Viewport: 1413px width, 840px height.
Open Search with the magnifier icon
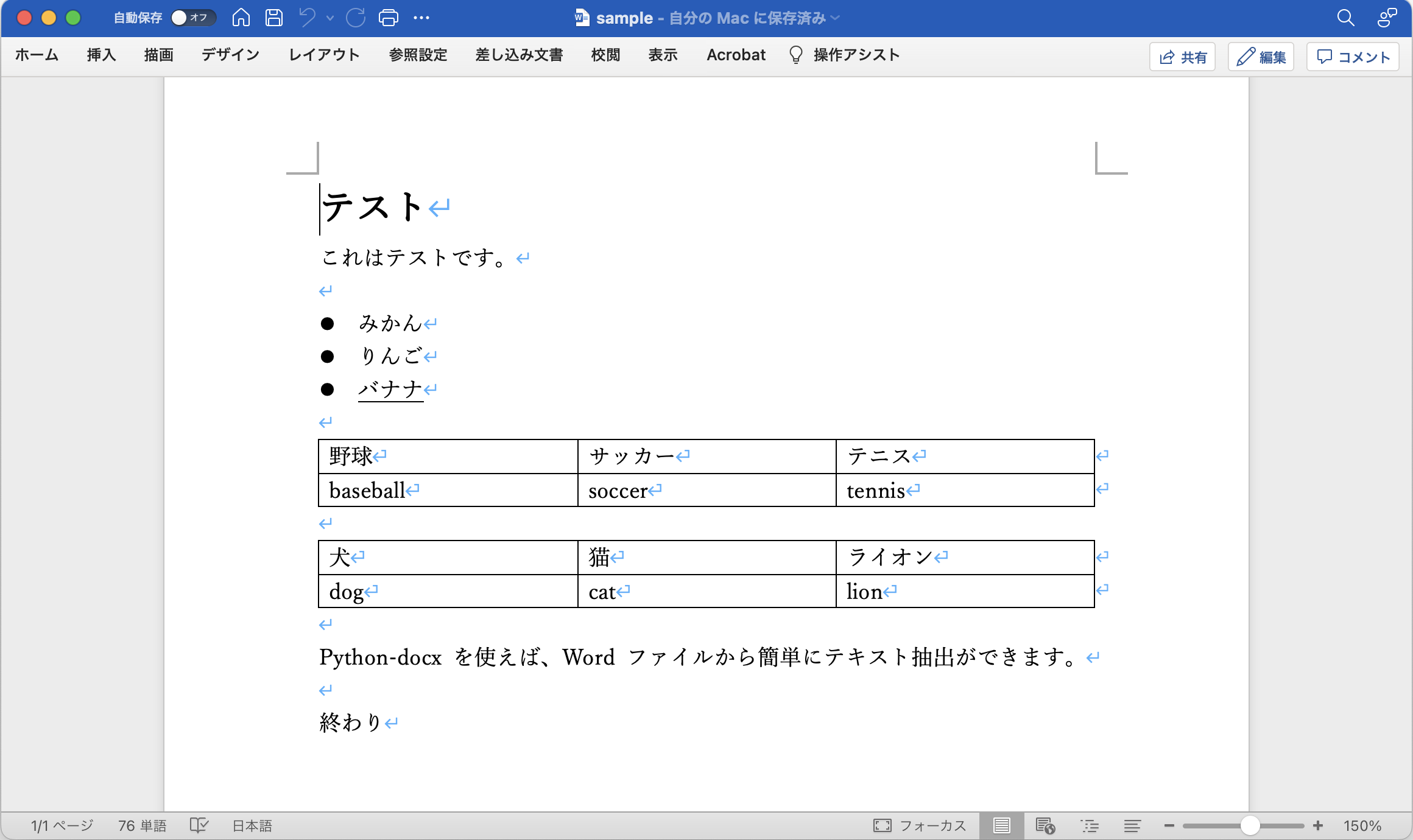tap(1346, 18)
